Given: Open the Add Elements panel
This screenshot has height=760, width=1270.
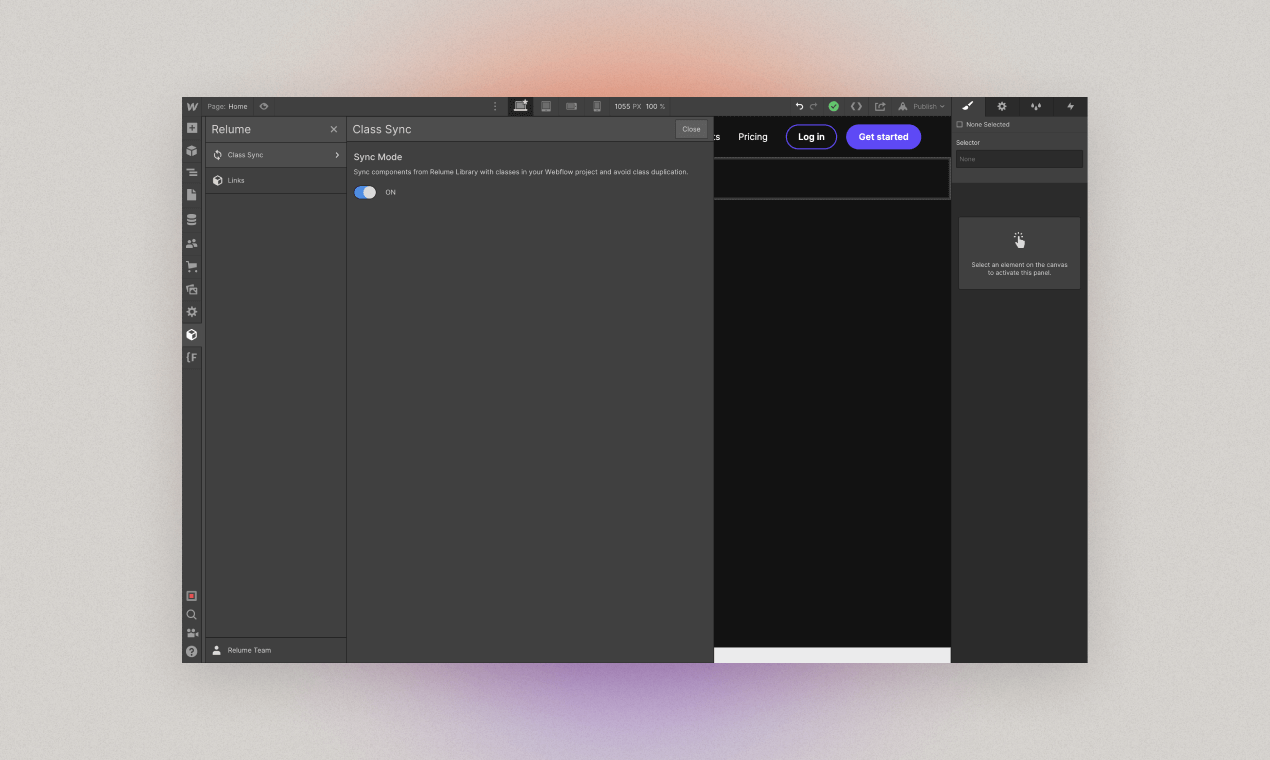Looking at the screenshot, I should point(192,128).
